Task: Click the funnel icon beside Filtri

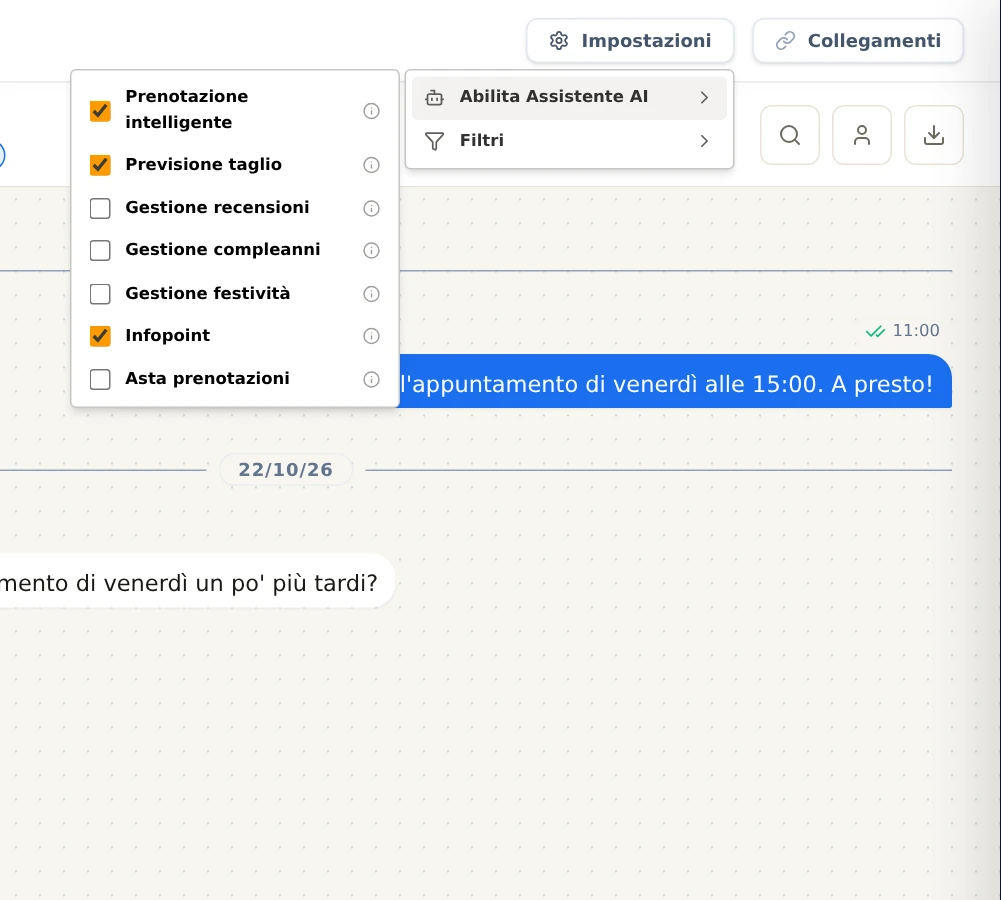Action: click(435, 141)
